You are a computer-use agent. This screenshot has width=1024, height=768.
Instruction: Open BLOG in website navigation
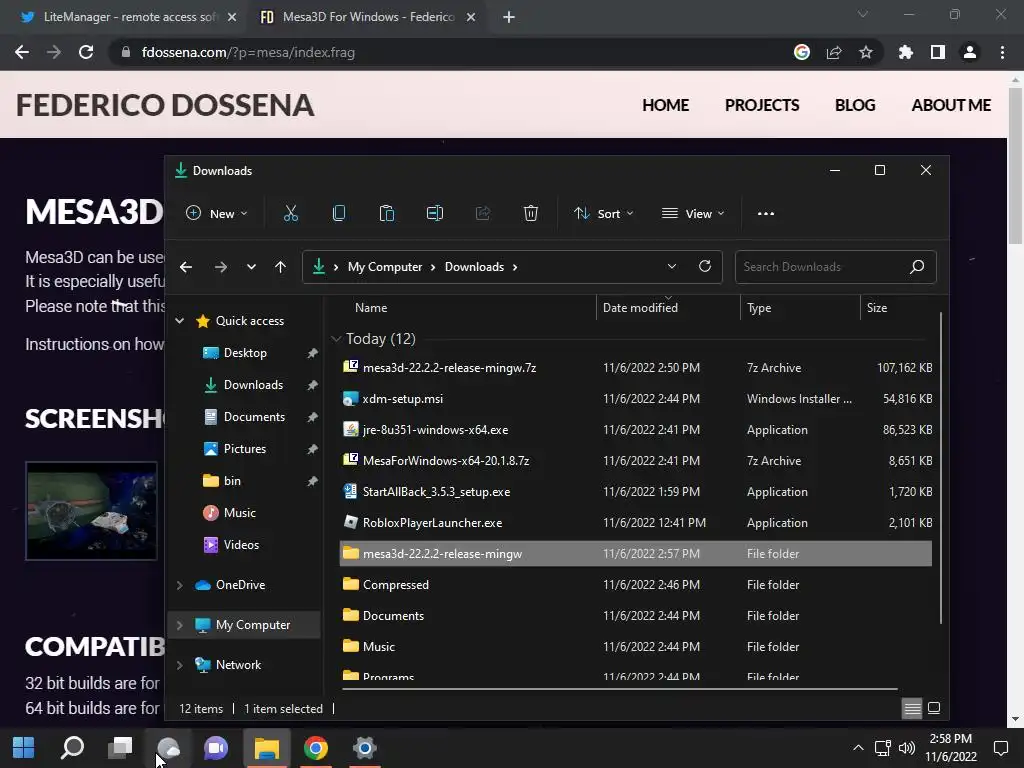[x=855, y=105]
